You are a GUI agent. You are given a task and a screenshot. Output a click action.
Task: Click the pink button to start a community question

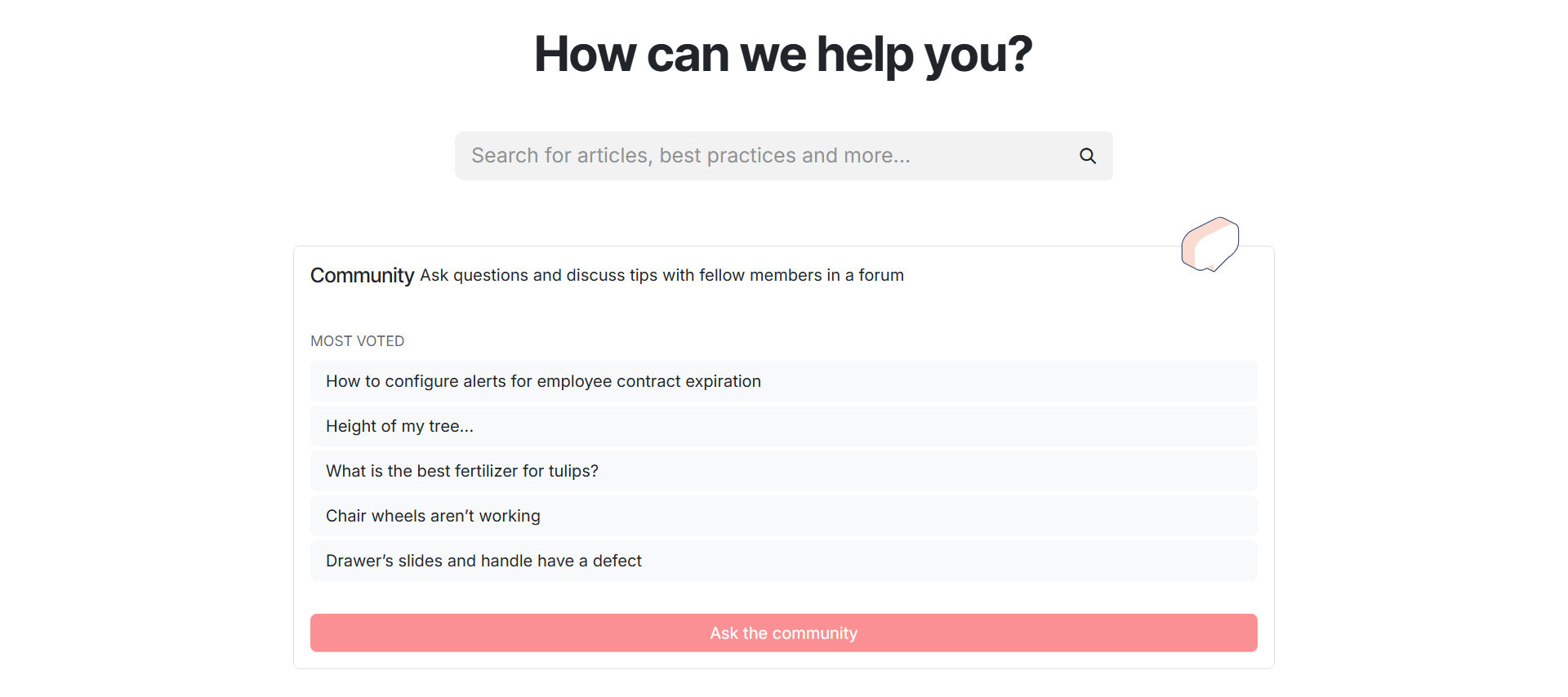[783, 633]
